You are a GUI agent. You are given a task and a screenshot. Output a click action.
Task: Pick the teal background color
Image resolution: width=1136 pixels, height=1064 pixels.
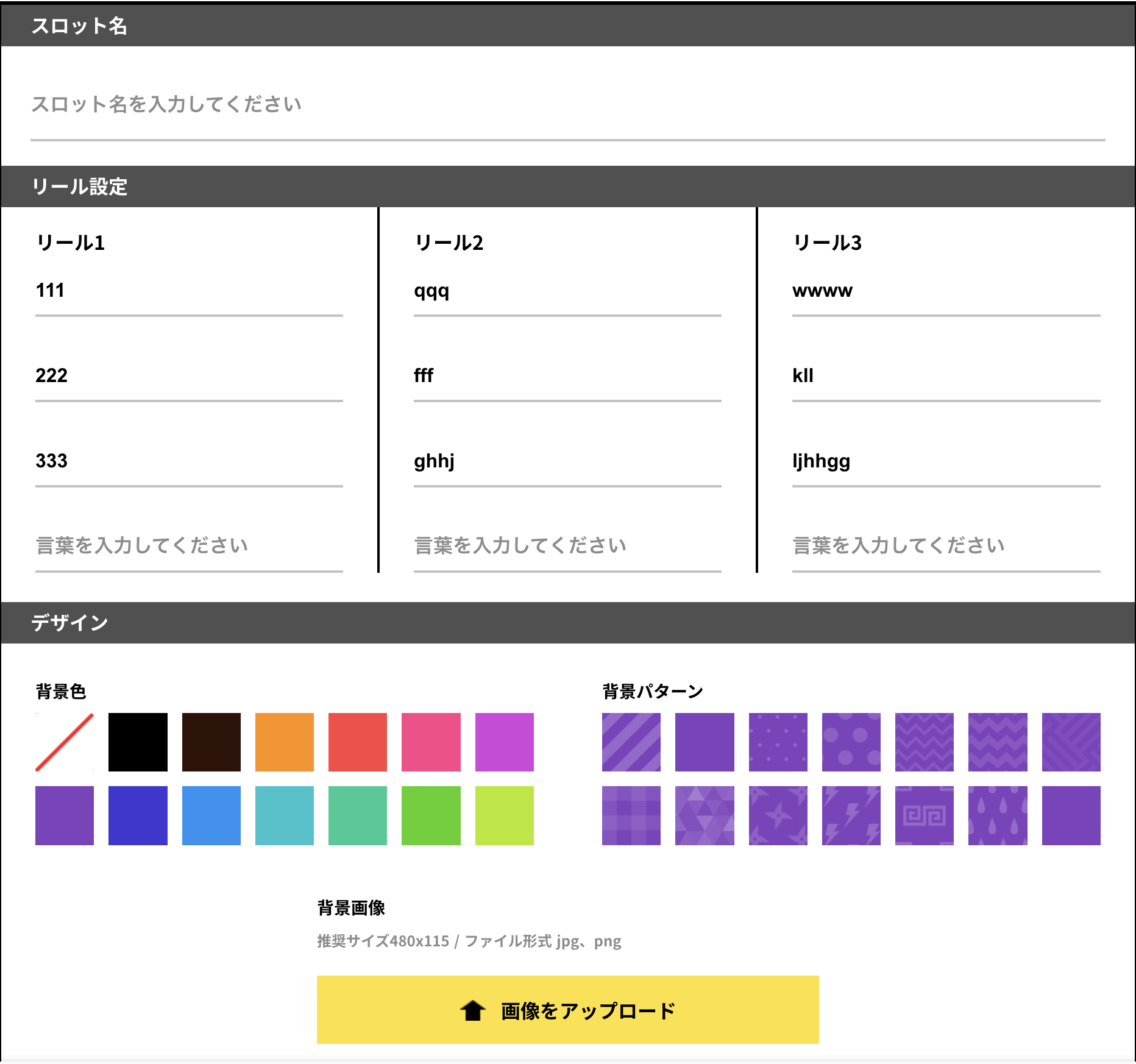point(285,815)
